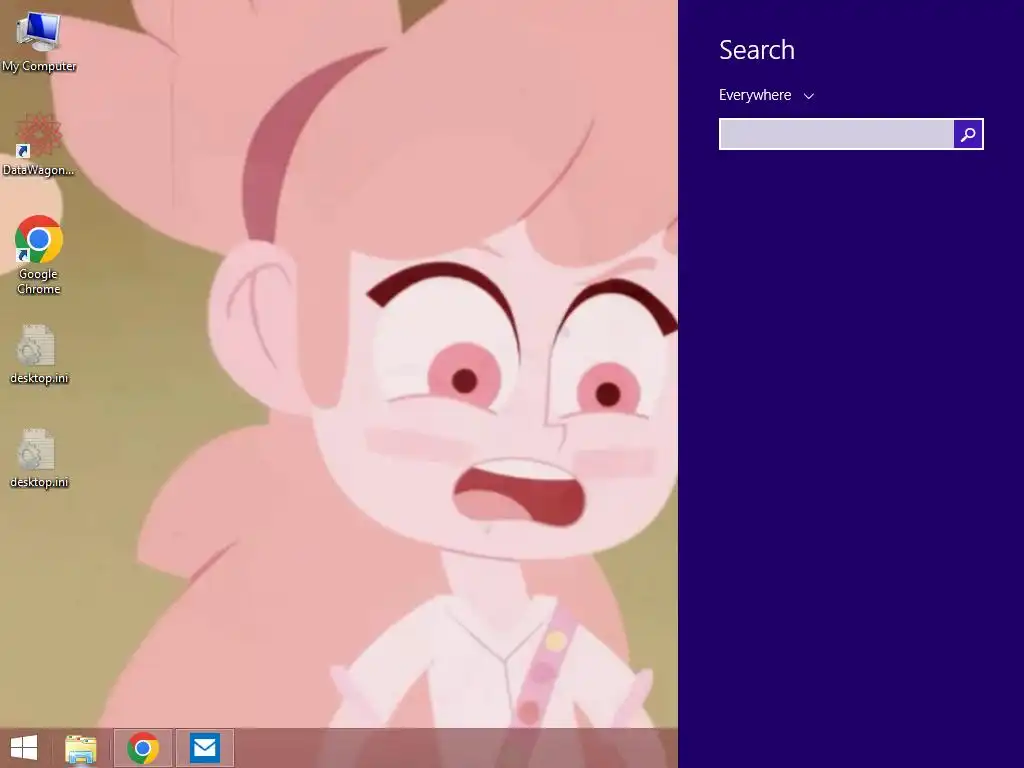Open Google Chrome from the taskbar
The image size is (1024, 768).
[x=143, y=748]
